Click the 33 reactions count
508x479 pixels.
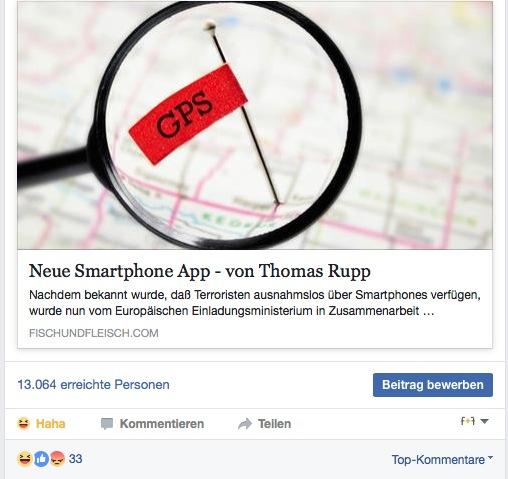point(76,459)
